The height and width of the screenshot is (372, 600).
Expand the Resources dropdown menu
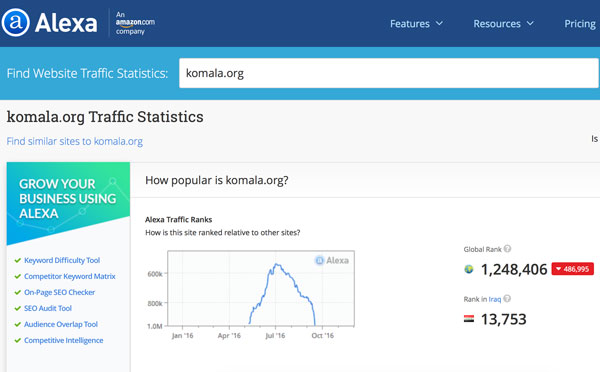tap(503, 24)
